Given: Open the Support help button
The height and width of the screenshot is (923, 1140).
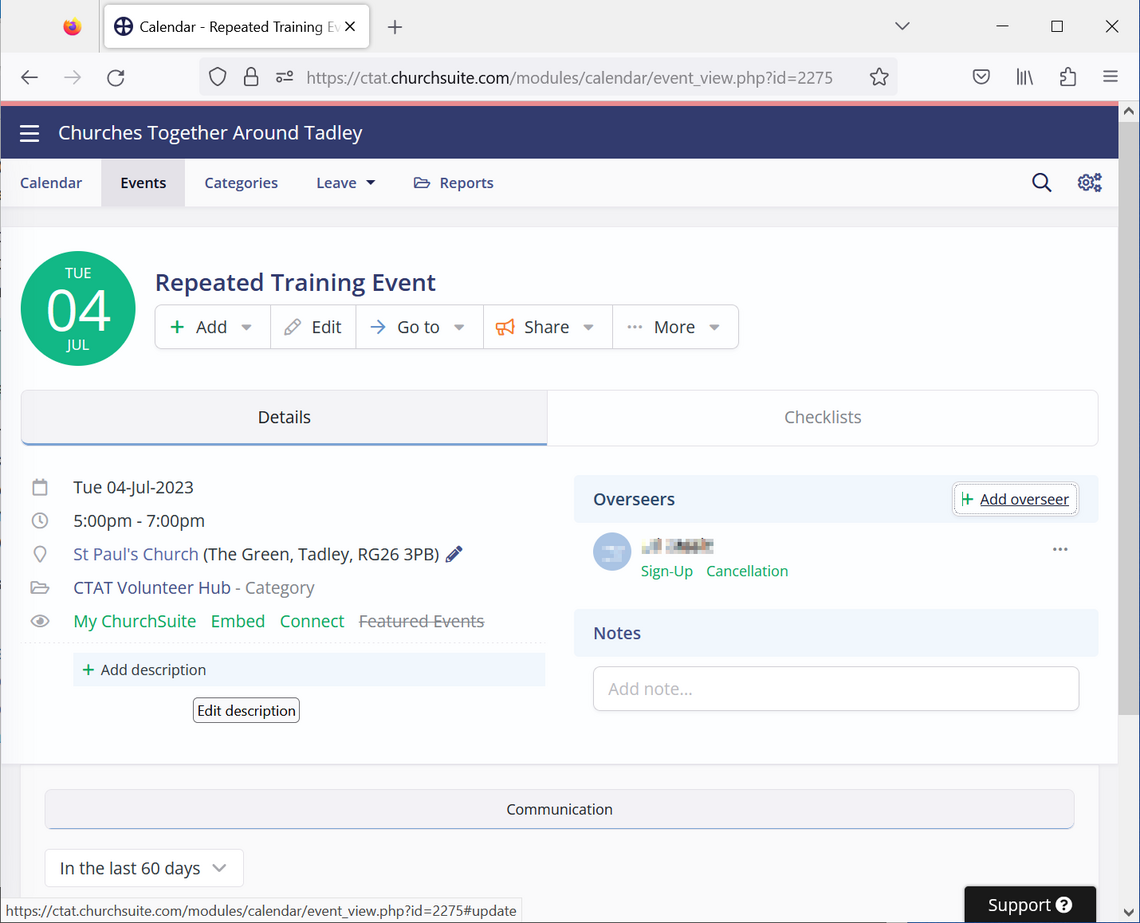Looking at the screenshot, I should point(1029,905).
